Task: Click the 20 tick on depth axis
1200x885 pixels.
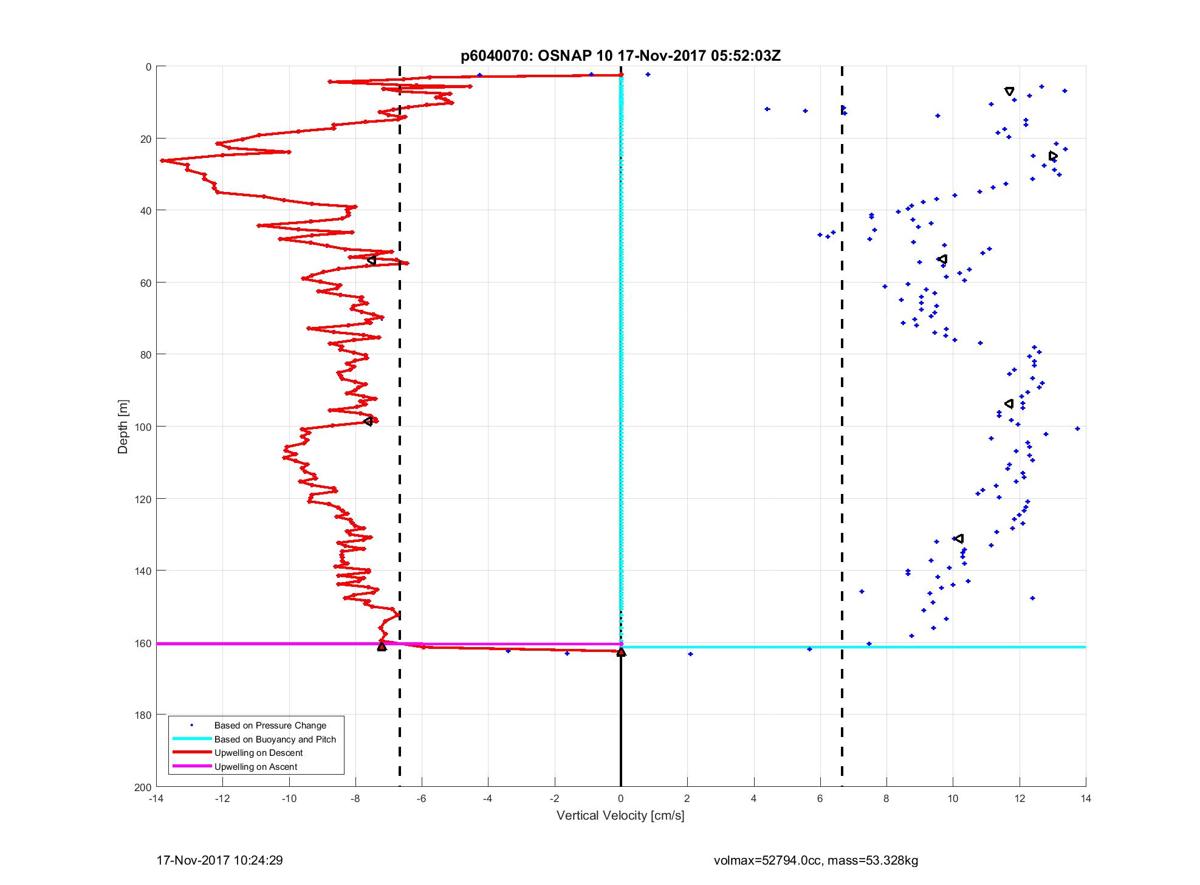Action: tap(145, 139)
